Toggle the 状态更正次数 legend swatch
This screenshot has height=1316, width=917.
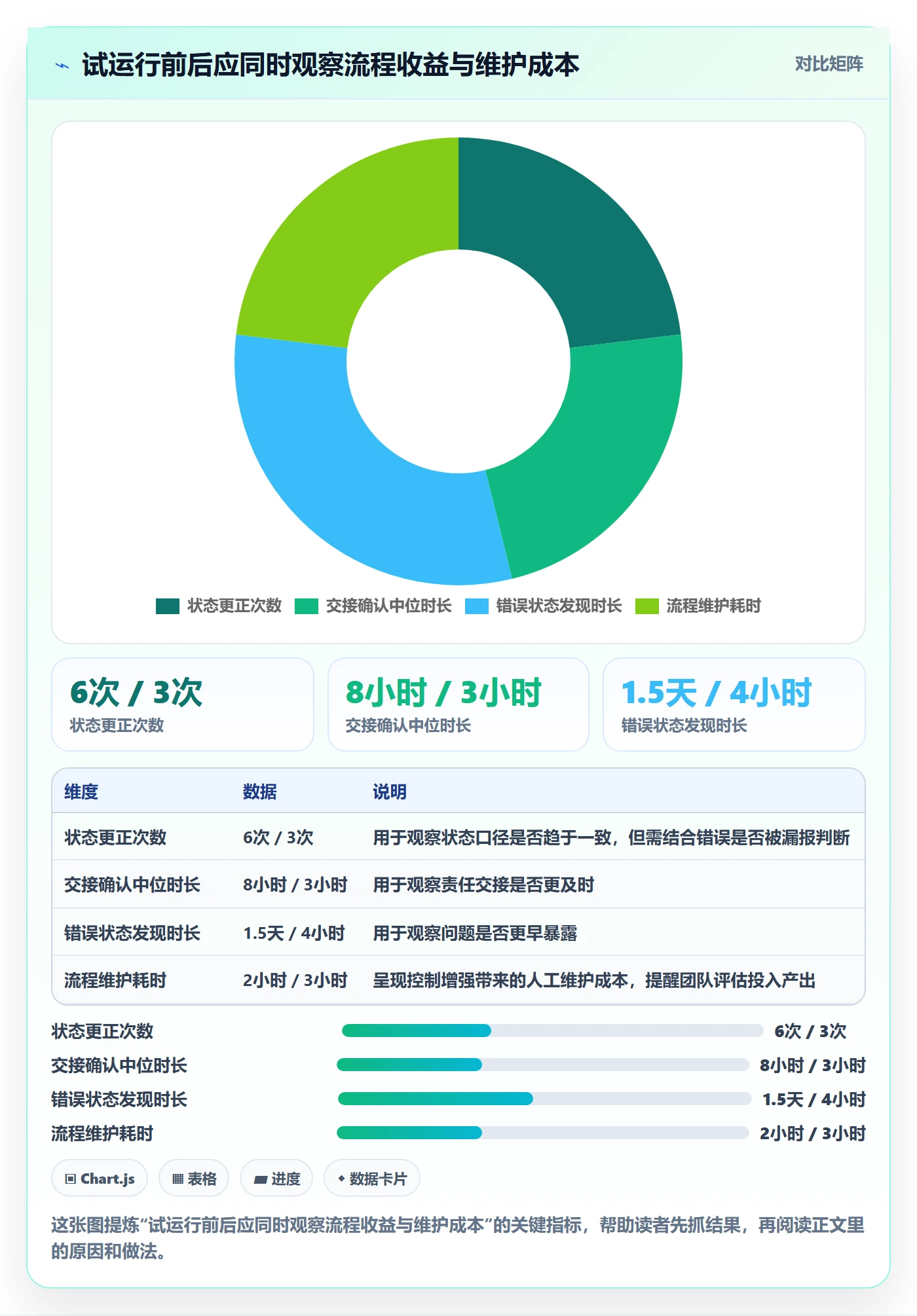click(168, 606)
